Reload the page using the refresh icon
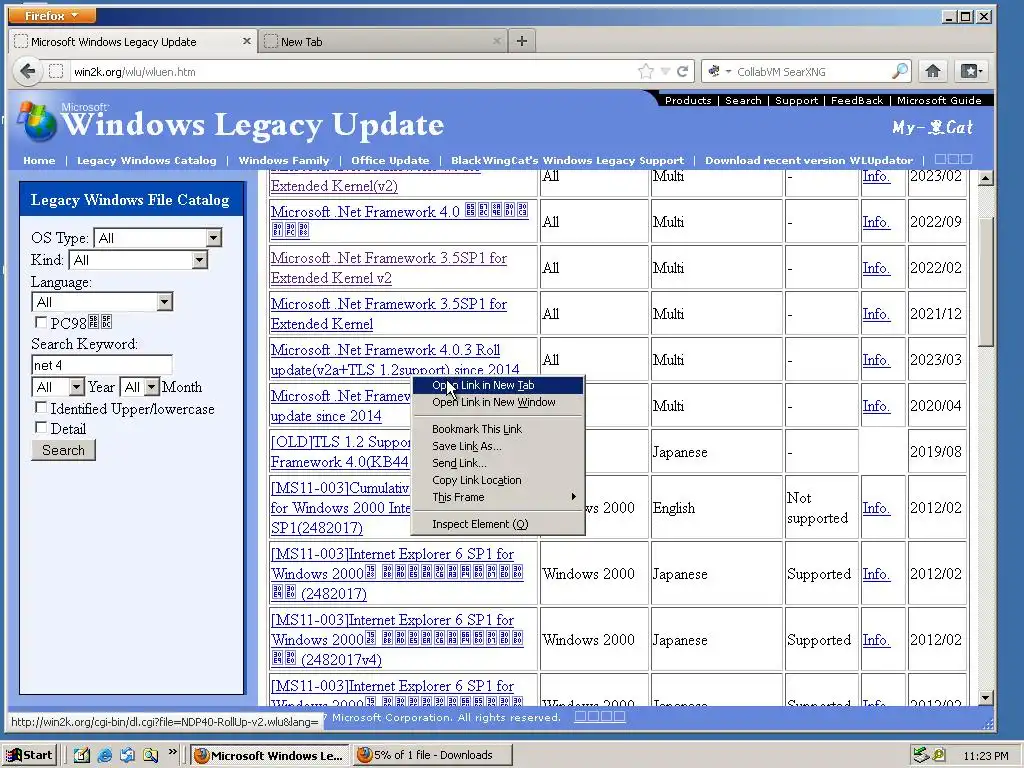1024x768 pixels. pyautogui.click(x=682, y=71)
